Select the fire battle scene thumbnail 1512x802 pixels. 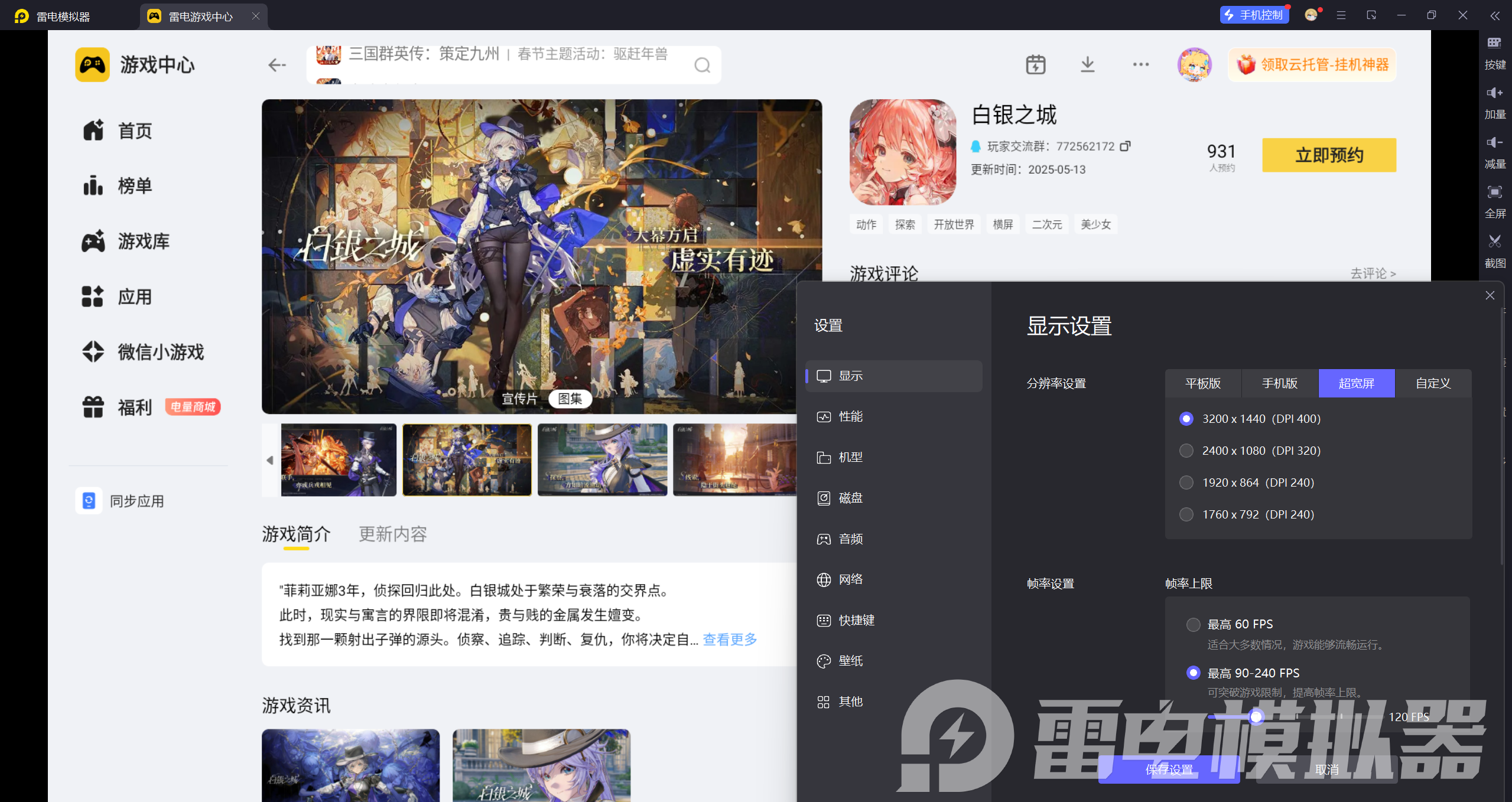coord(339,459)
